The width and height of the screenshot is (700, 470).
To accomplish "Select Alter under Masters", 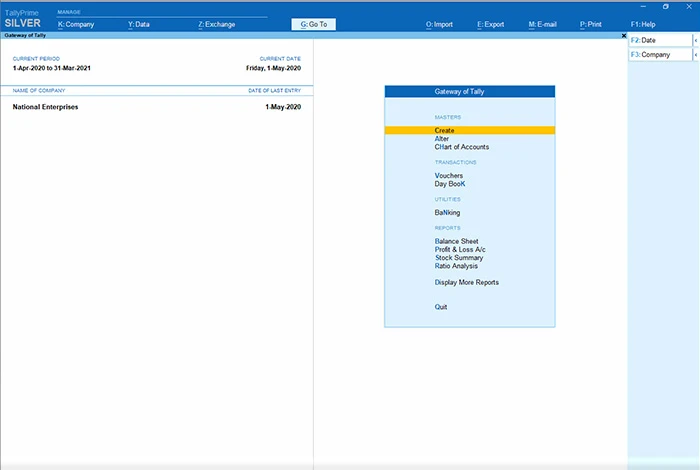I will pos(442,139).
